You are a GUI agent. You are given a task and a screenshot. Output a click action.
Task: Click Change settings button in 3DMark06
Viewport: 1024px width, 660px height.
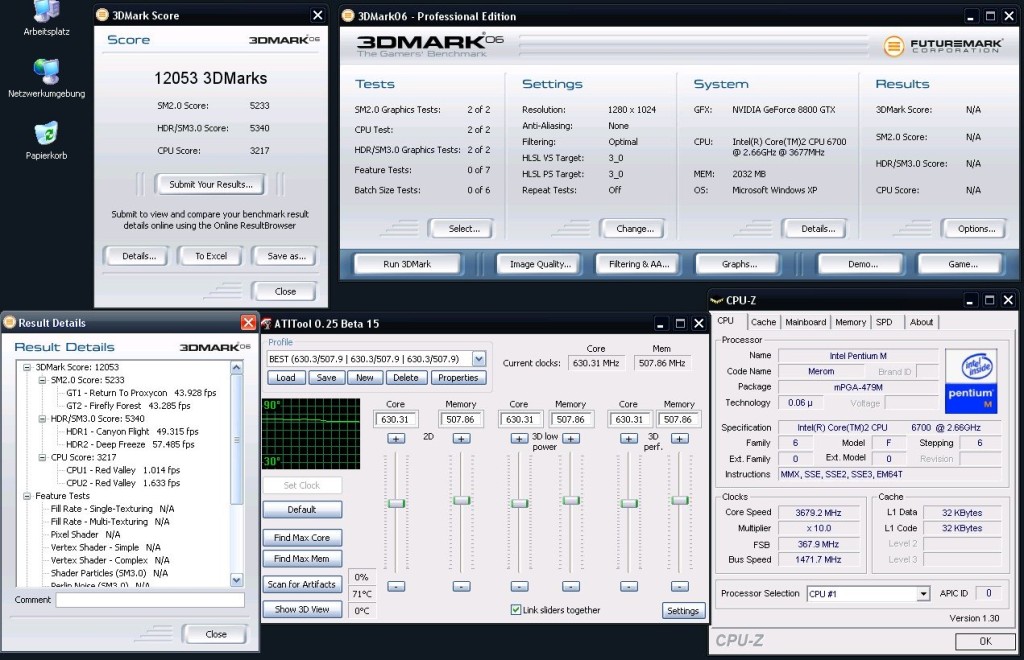(x=635, y=228)
